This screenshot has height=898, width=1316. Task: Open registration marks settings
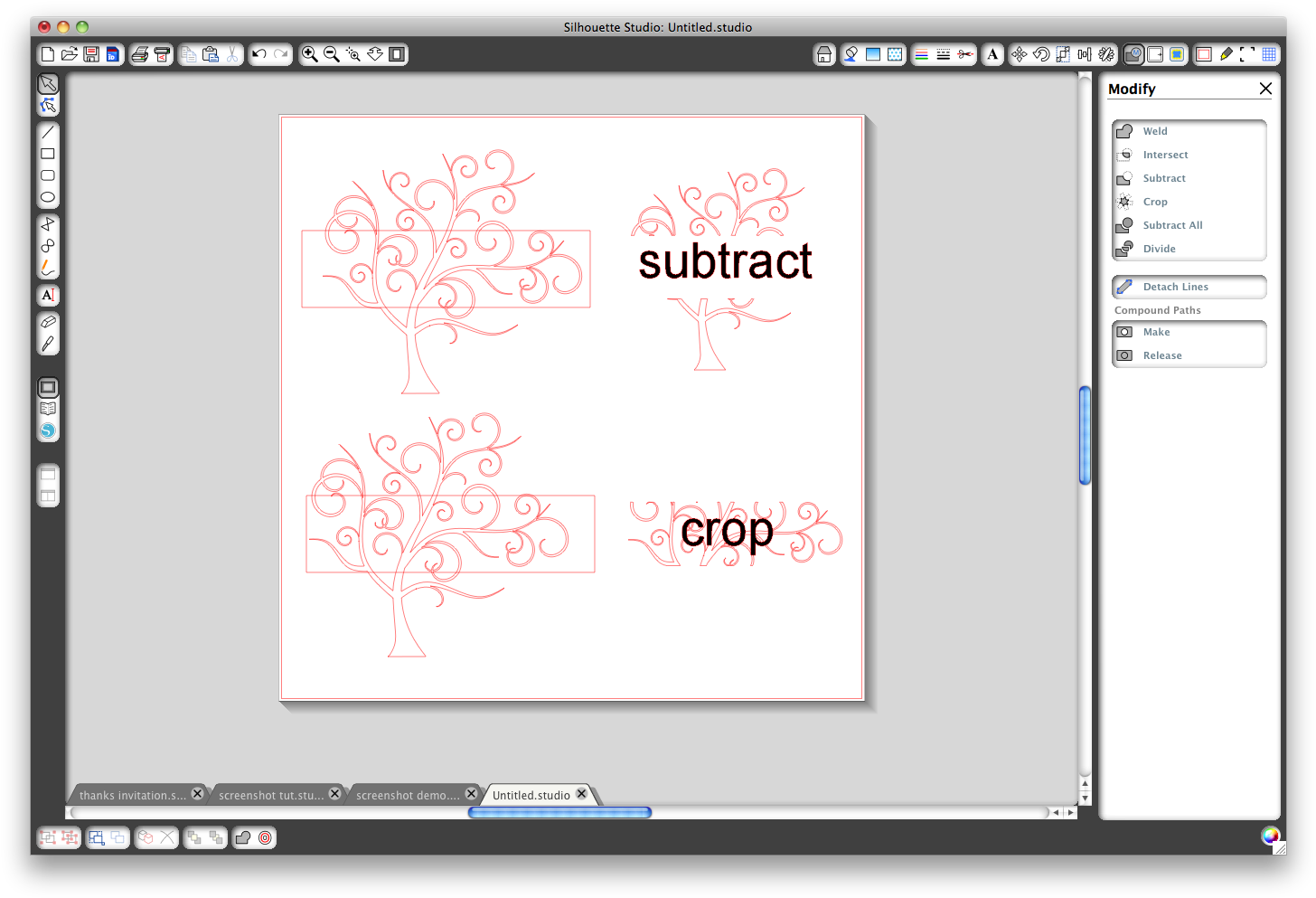[1247, 54]
